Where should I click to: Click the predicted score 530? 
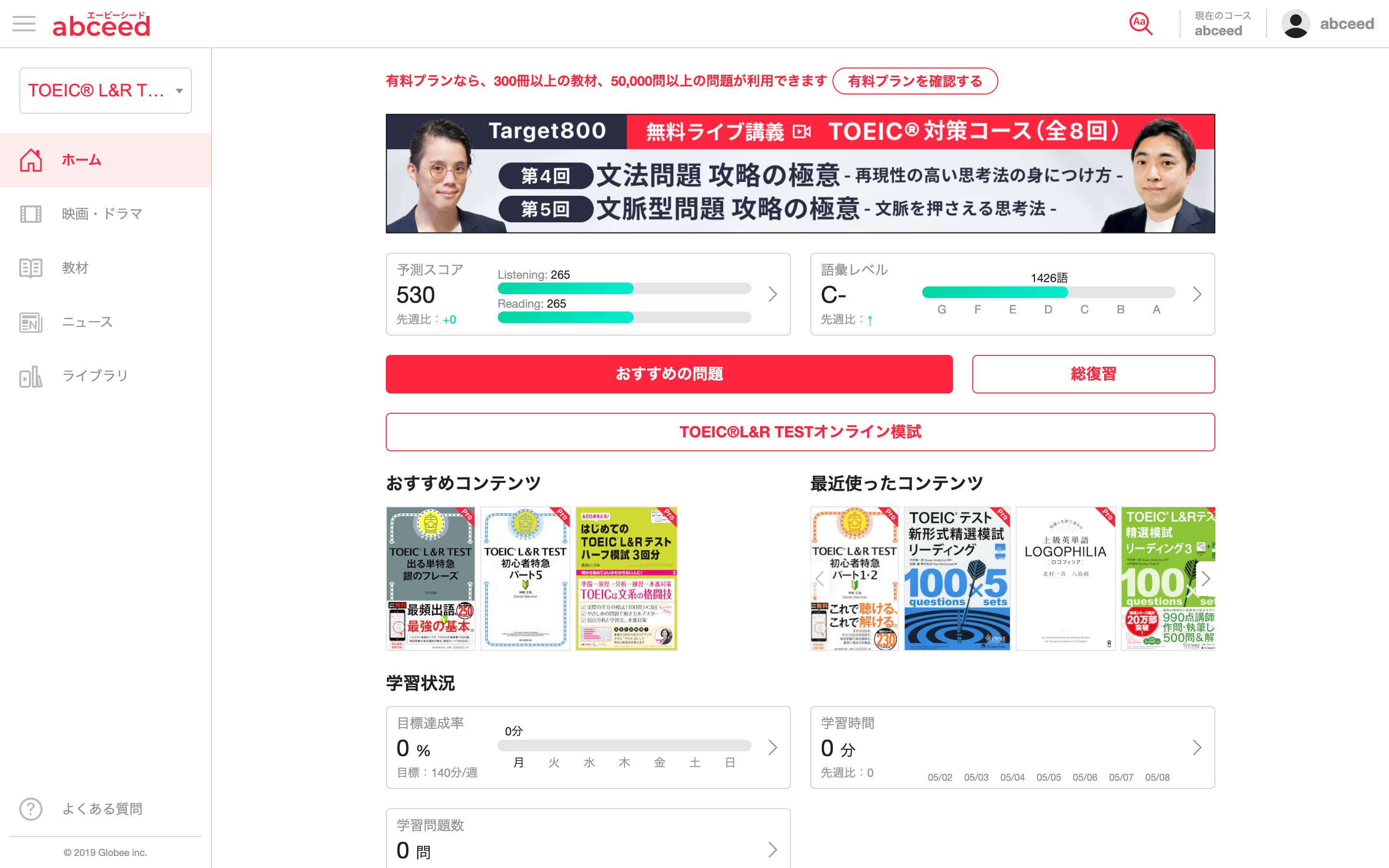(x=416, y=295)
